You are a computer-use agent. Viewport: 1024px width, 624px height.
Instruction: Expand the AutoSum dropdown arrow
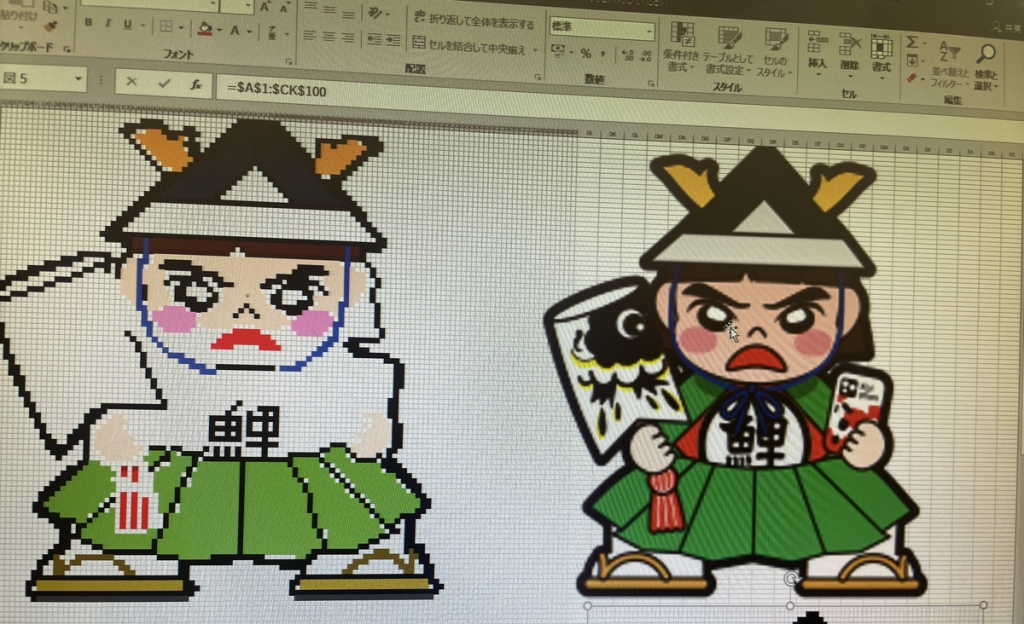pyautogui.click(x=925, y=44)
